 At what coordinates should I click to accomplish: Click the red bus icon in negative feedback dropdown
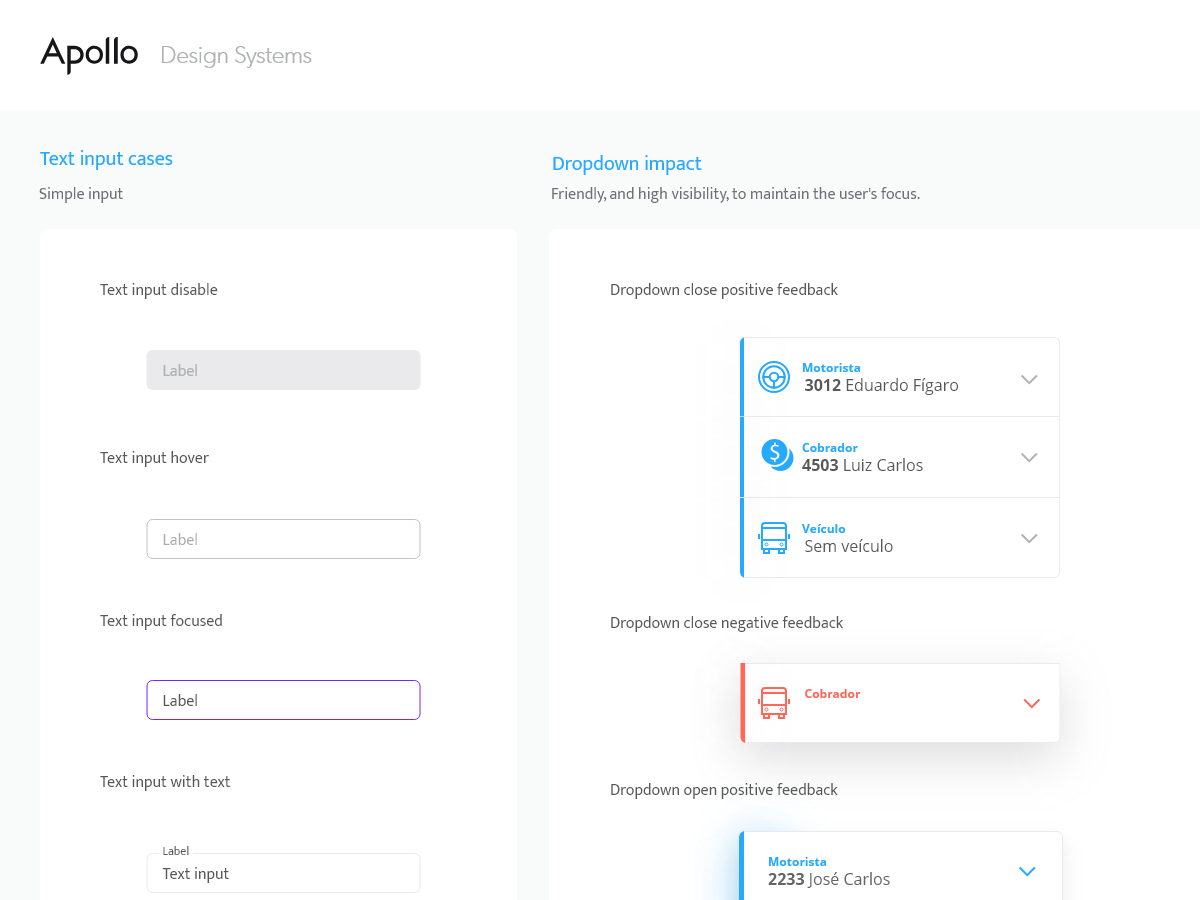coord(773,703)
